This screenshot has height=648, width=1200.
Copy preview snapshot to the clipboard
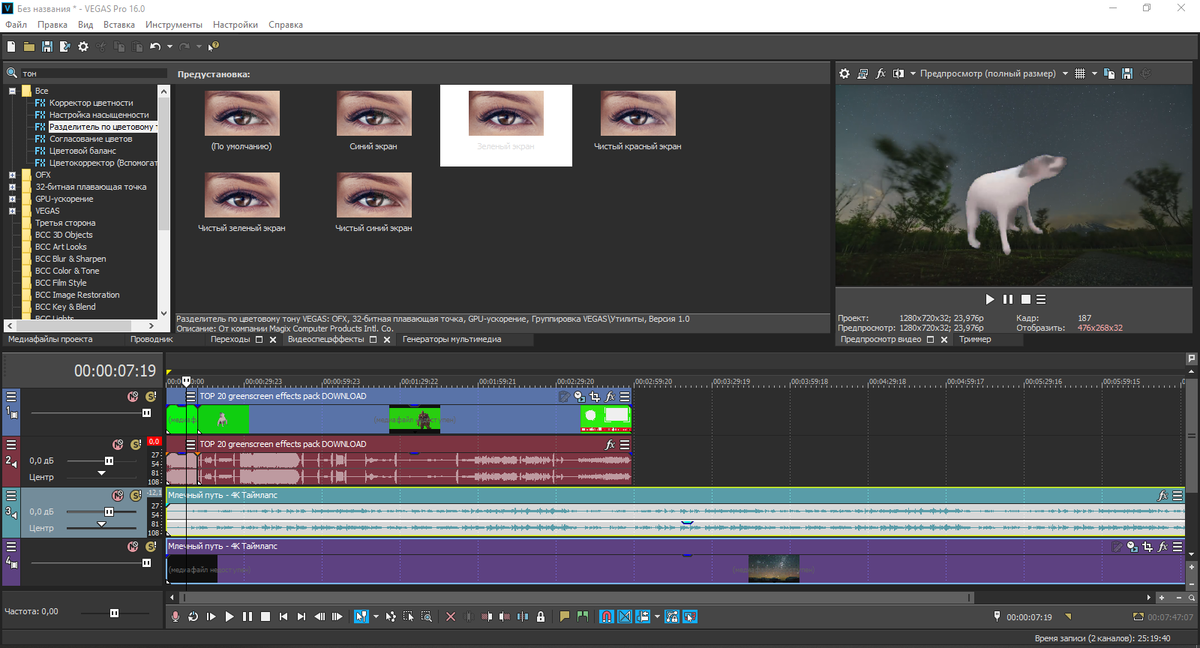click(x=1110, y=74)
